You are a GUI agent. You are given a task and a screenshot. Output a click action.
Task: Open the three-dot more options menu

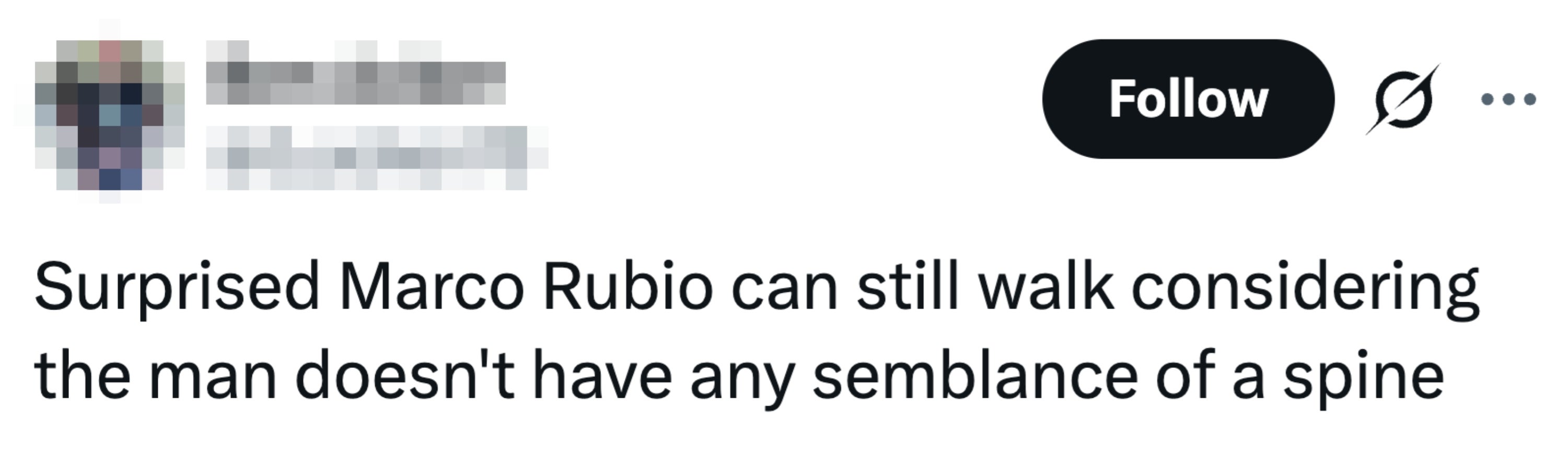1508,99
